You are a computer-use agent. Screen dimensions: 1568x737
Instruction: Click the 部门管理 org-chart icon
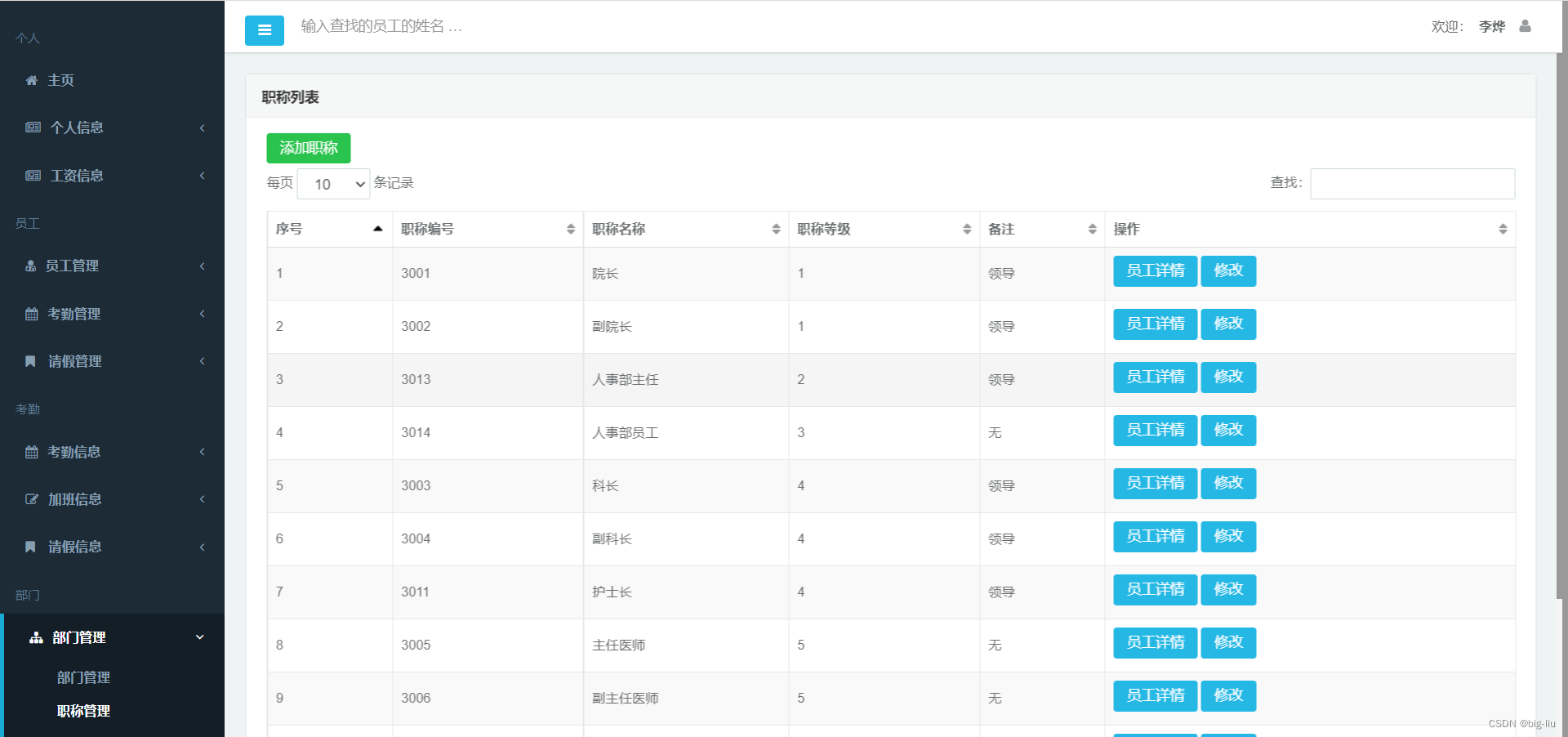coord(36,637)
